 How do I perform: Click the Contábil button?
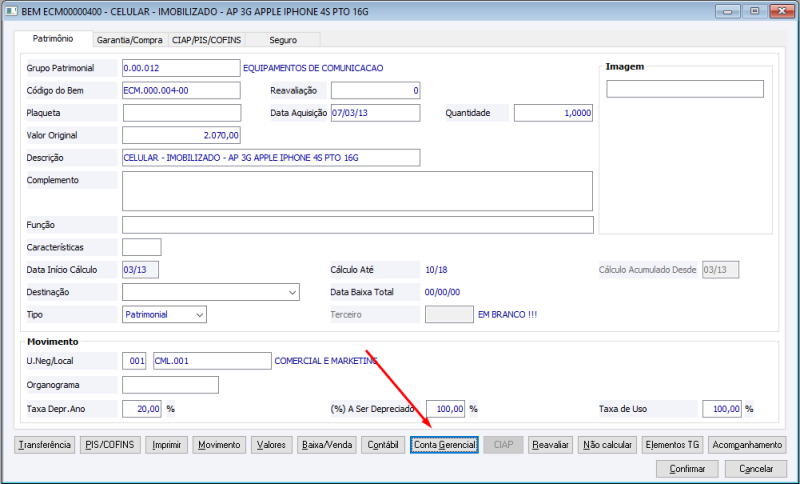[x=383, y=445]
